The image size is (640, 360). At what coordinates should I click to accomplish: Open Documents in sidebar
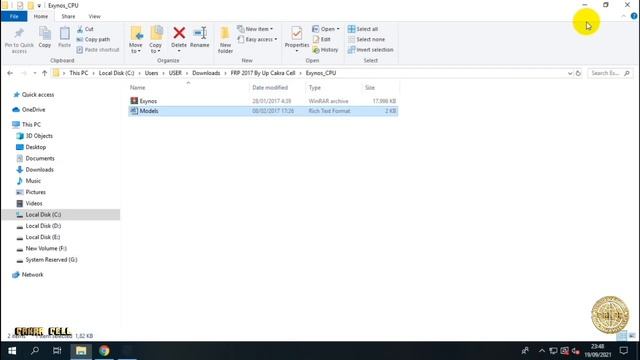point(40,158)
